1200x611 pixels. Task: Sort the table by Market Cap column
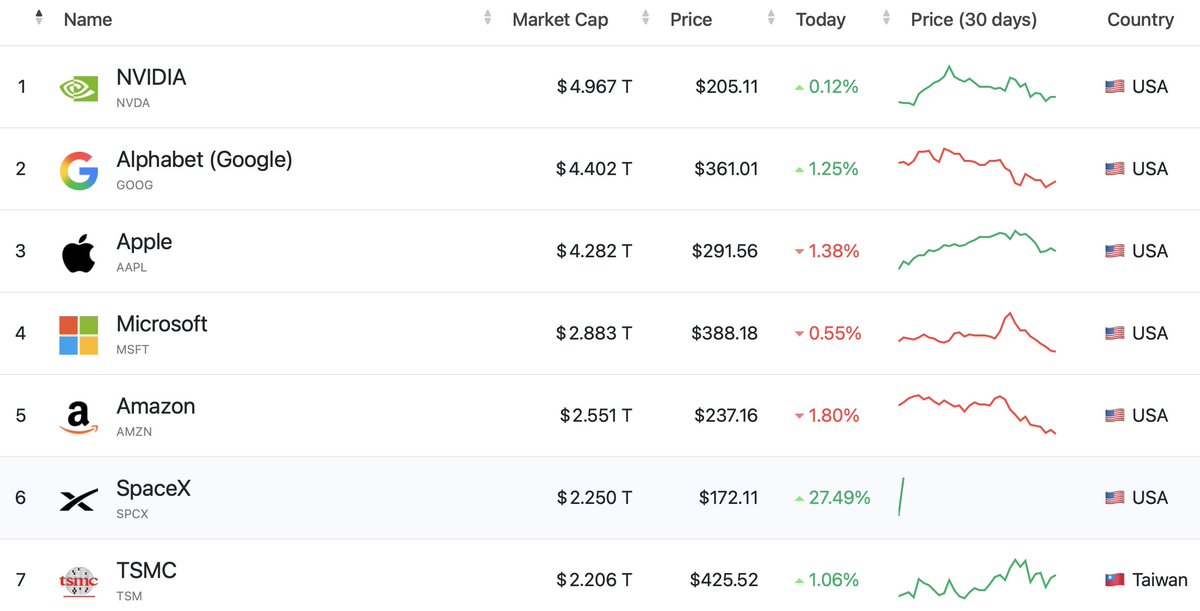point(559,19)
